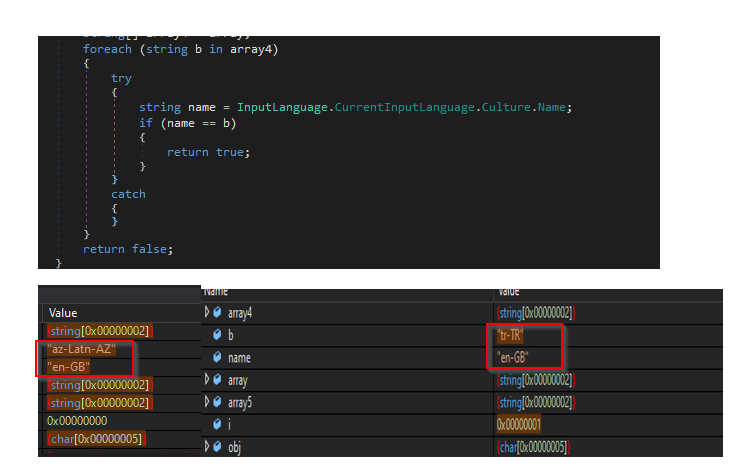
Task: Click the 0x00000000 value in left panel
Action: 78,421
